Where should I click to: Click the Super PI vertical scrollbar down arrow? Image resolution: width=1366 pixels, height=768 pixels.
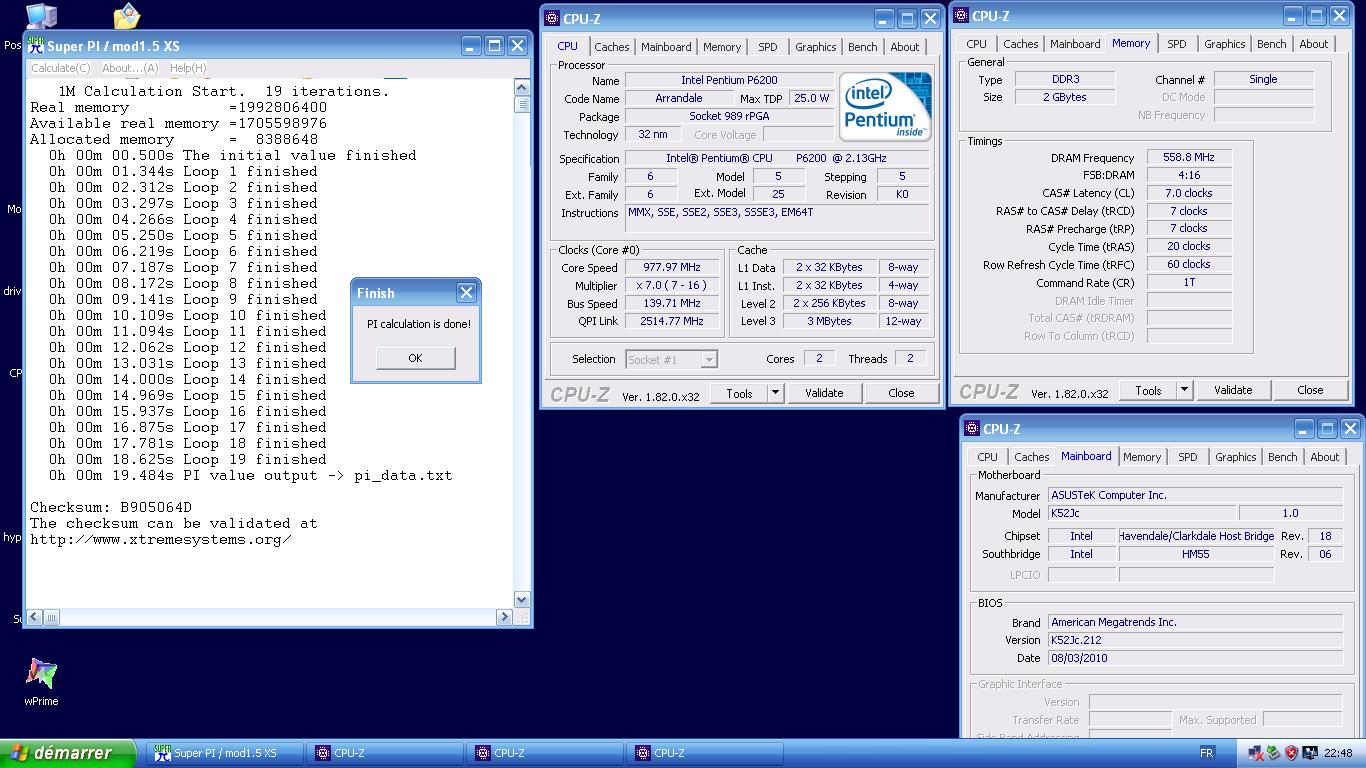521,600
